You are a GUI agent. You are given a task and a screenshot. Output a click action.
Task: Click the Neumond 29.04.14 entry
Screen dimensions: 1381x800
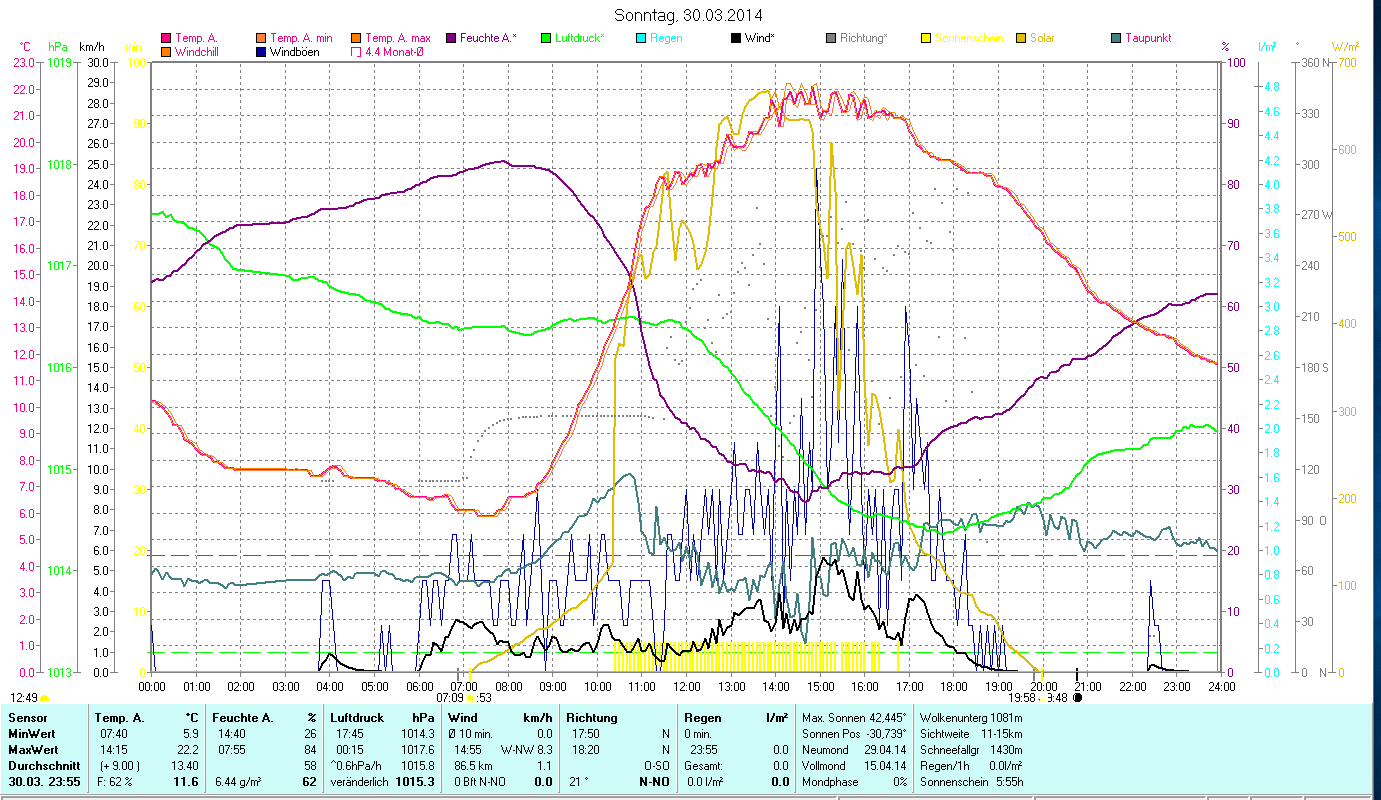click(x=855, y=750)
